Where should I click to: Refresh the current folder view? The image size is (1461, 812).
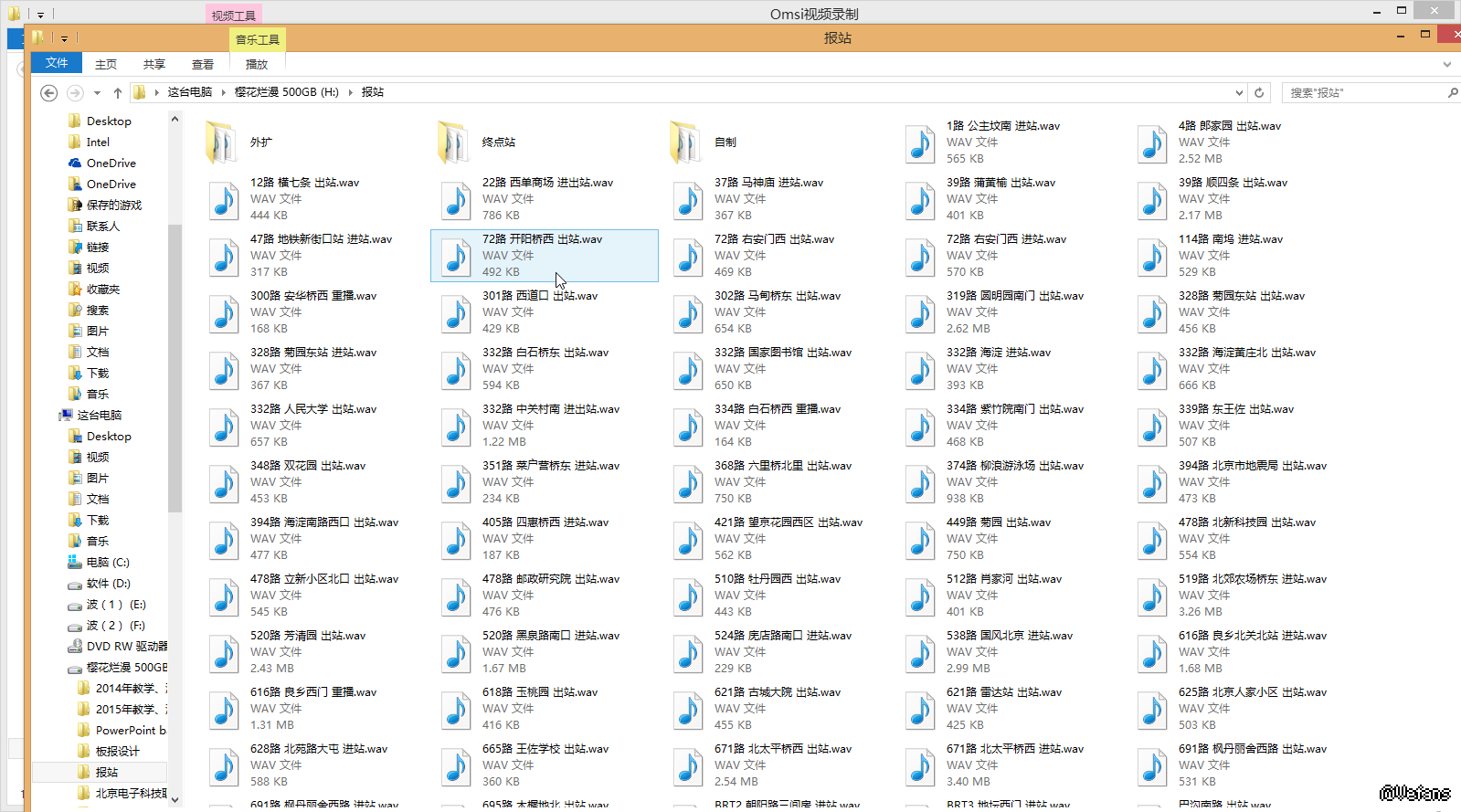click(1259, 92)
